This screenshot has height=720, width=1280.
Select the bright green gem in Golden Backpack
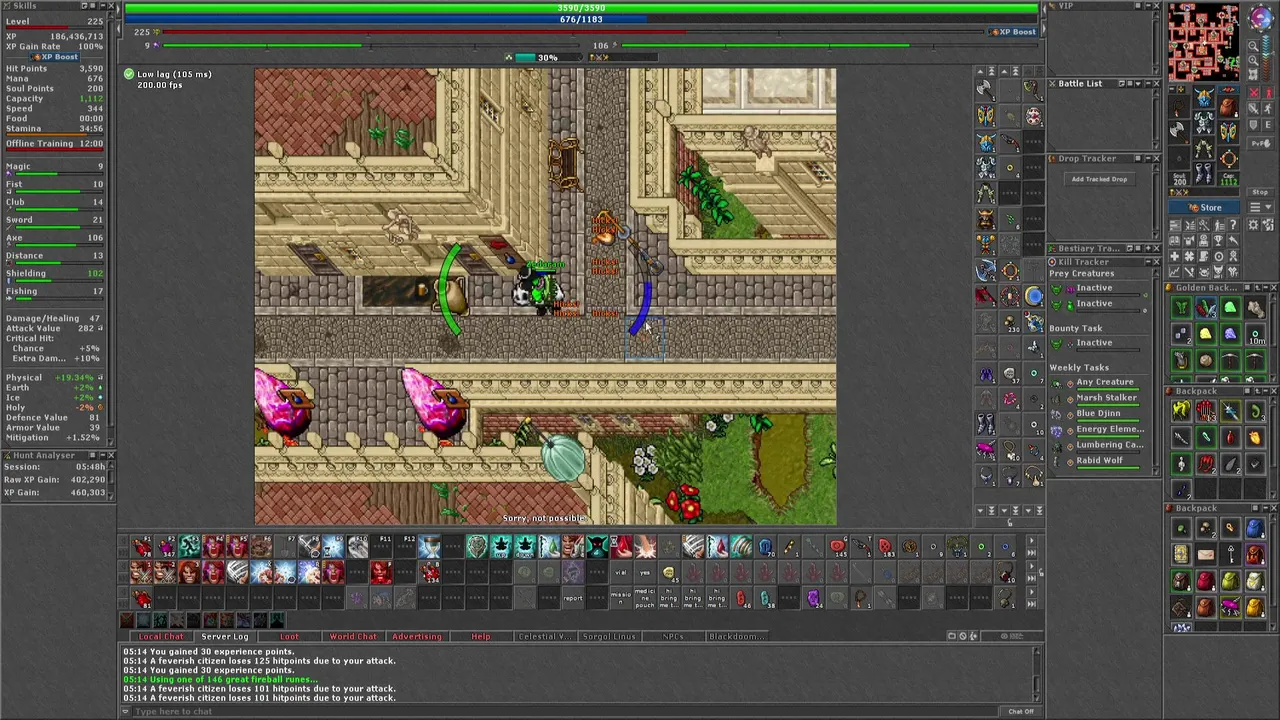pyautogui.click(x=1231, y=307)
